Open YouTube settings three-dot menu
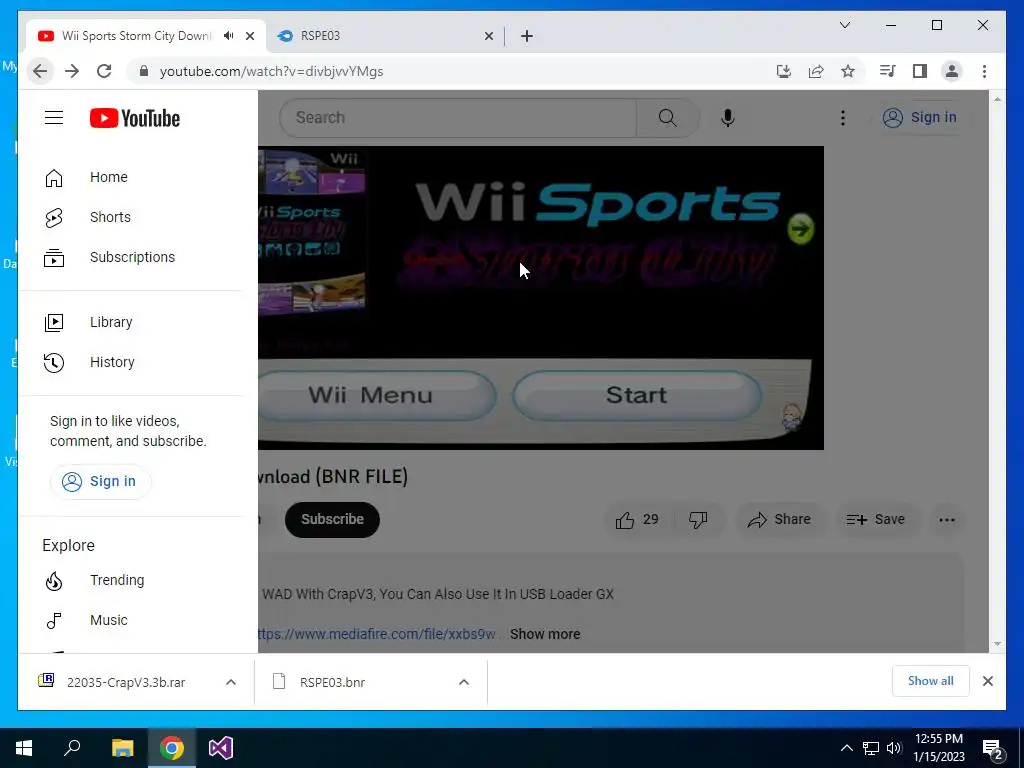The width and height of the screenshot is (1024, 768). [842, 118]
